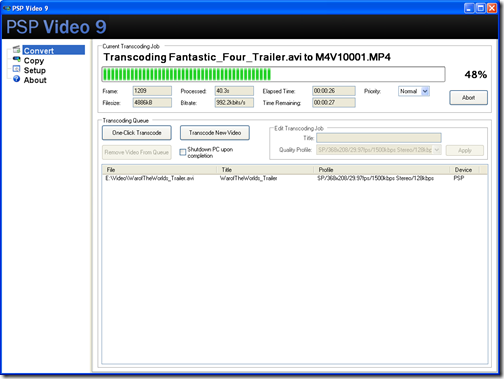This screenshot has width=504, height=379.
Task: Sort queue by Profile column header
Action: click(x=382, y=170)
